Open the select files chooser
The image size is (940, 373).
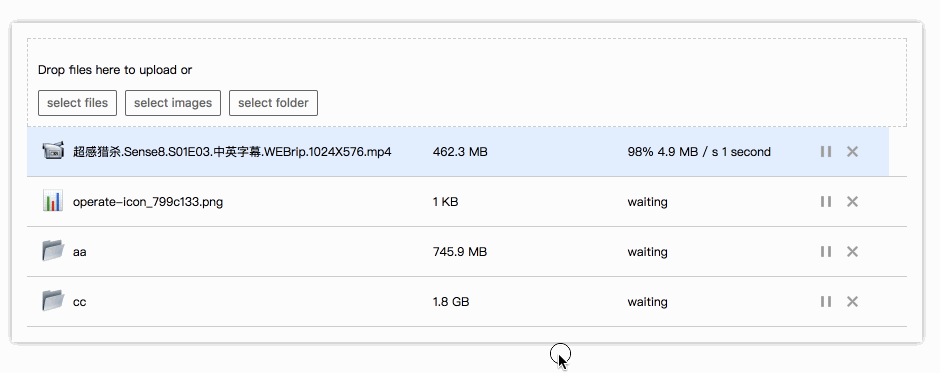click(77, 103)
